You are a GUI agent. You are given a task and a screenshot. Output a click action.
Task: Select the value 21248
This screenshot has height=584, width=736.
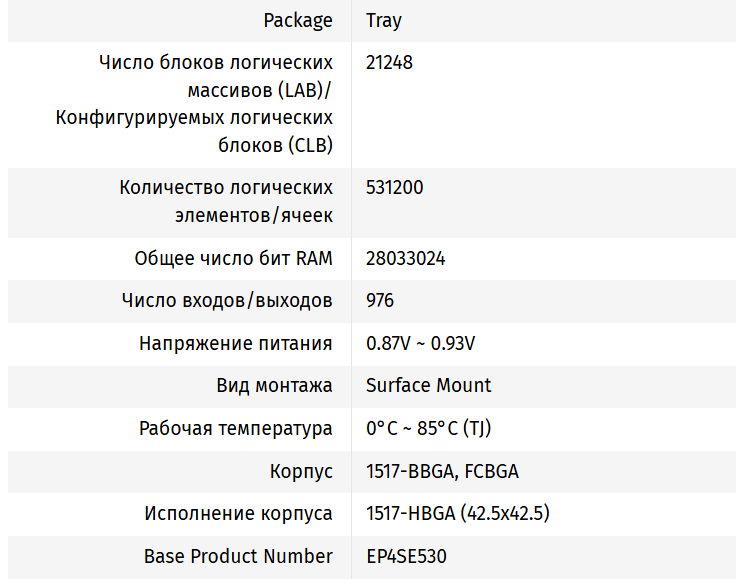click(390, 62)
